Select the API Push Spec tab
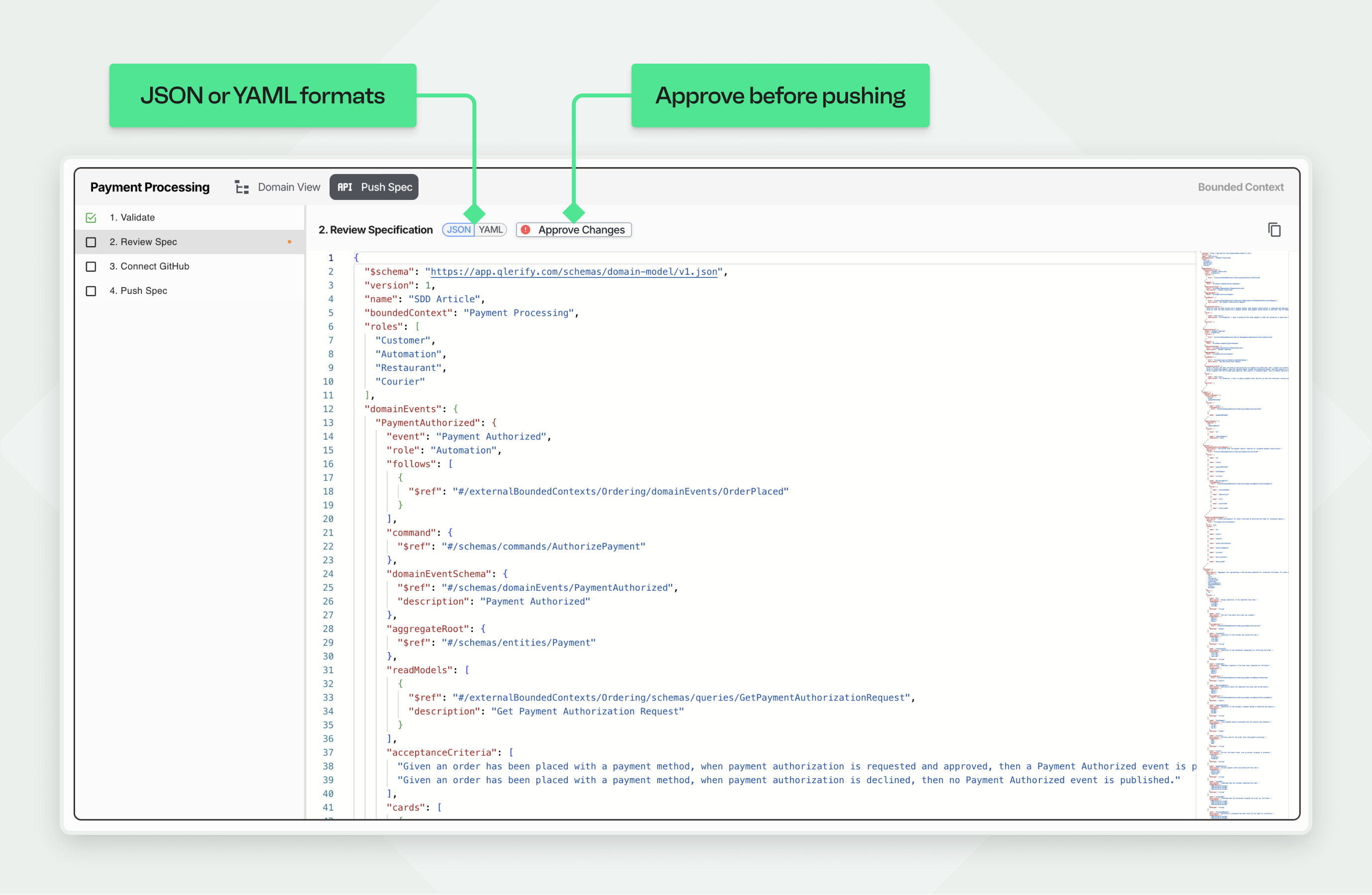Viewport: 1372px width, 895px height. pyautogui.click(x=374, y=187)
